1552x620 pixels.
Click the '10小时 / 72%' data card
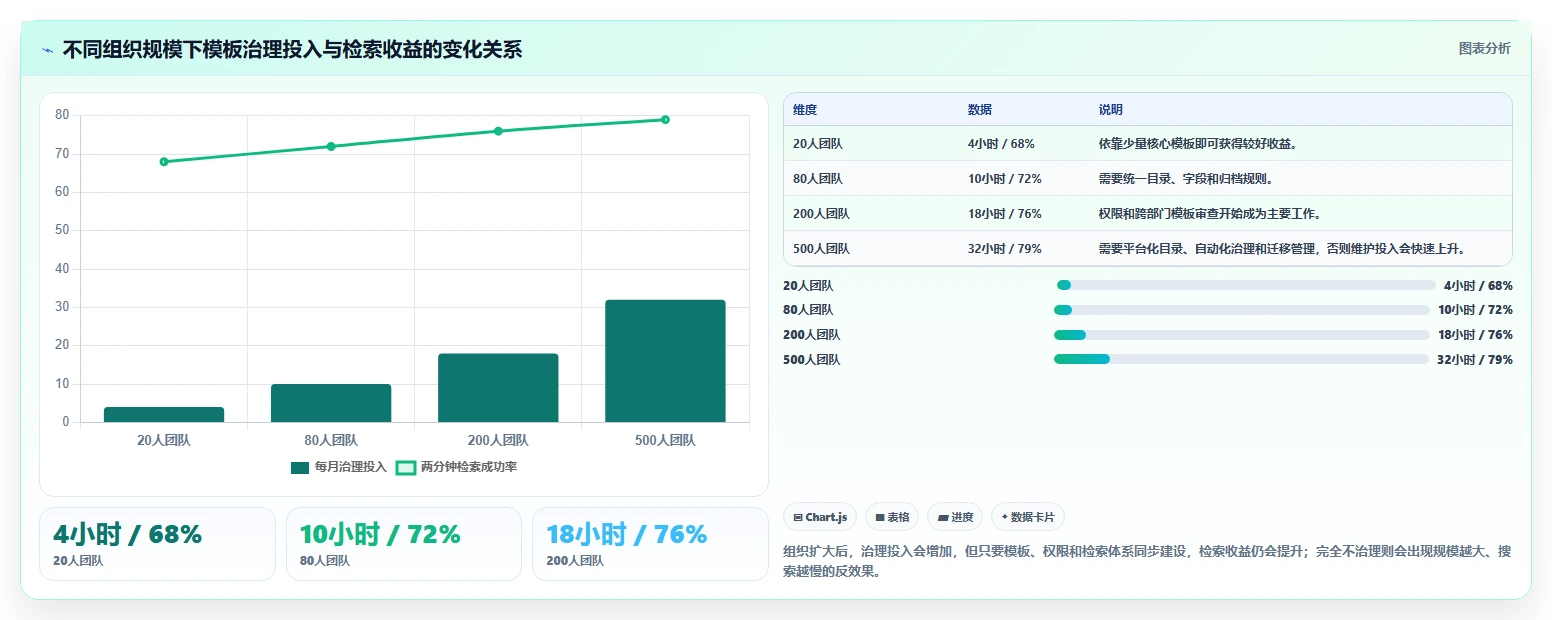(x=404, y=544)
